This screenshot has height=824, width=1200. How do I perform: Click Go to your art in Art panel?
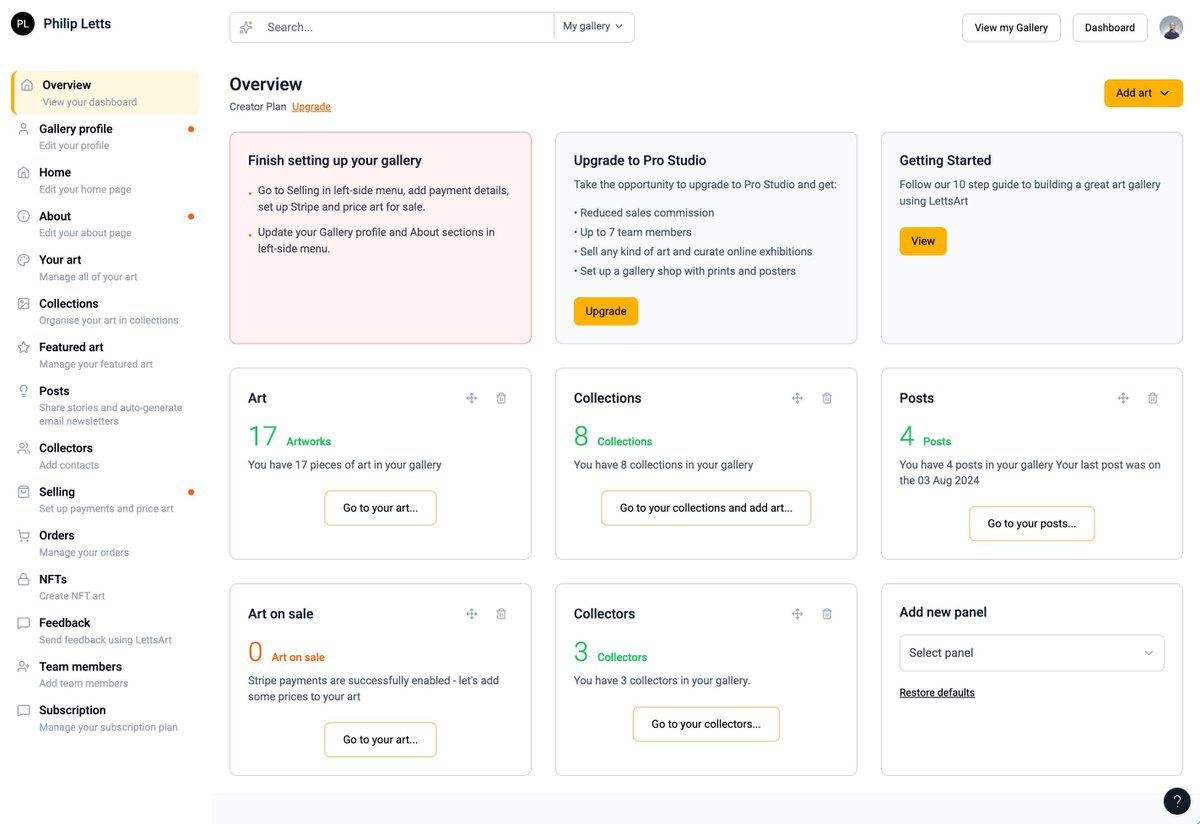tap(380, 508)
